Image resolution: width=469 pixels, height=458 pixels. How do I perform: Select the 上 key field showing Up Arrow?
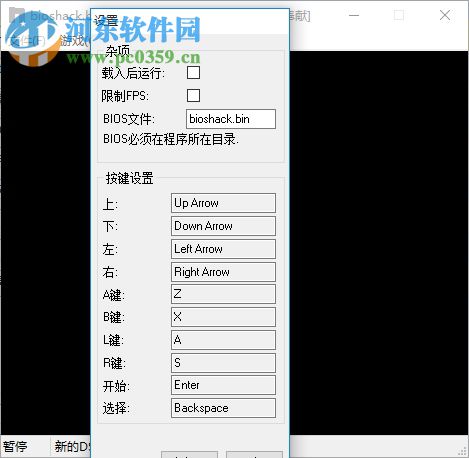pyautogui.click(x=223, y=203)
